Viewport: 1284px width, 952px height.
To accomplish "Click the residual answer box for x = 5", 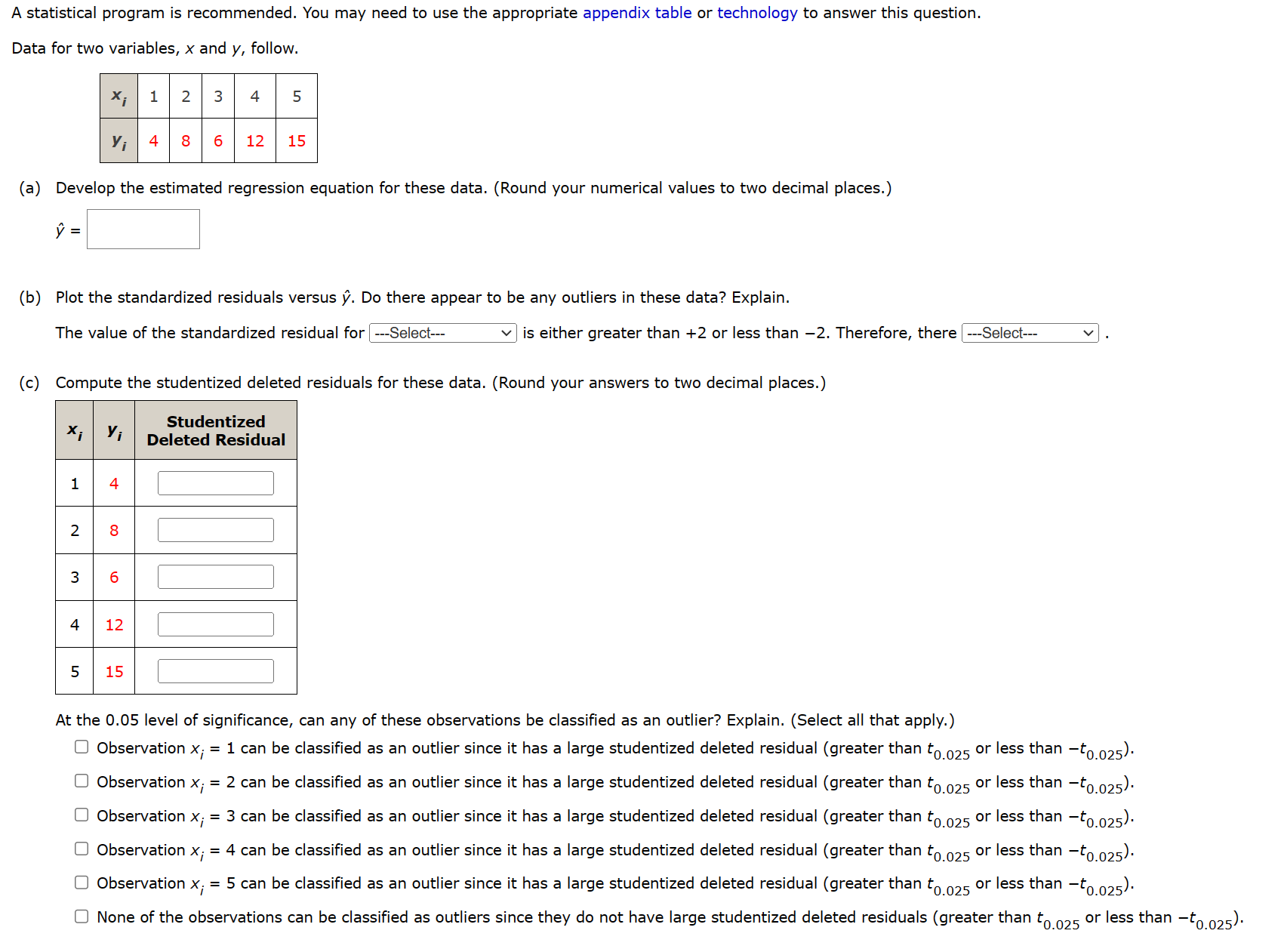I will [x=215, y=670].
